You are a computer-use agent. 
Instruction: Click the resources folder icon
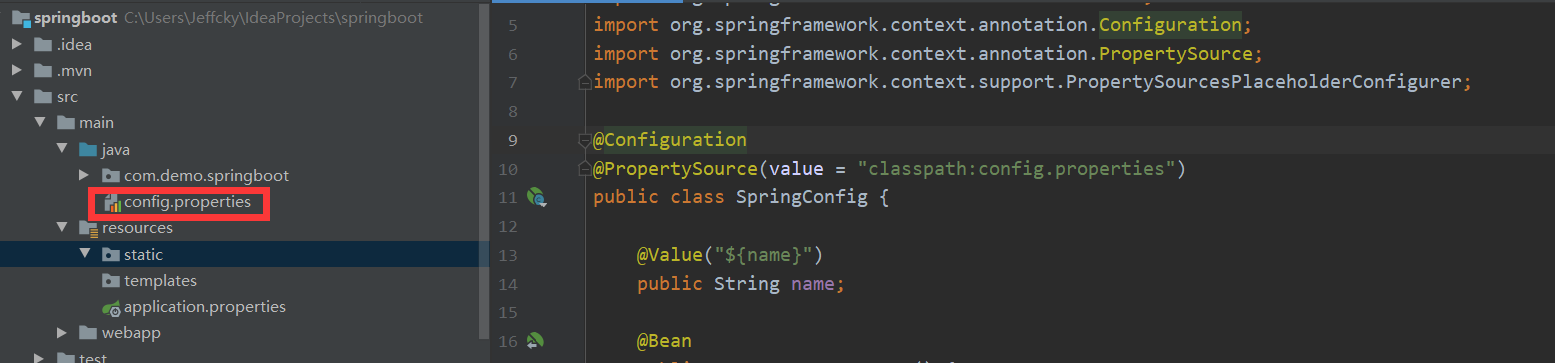(x=88, y=228)
